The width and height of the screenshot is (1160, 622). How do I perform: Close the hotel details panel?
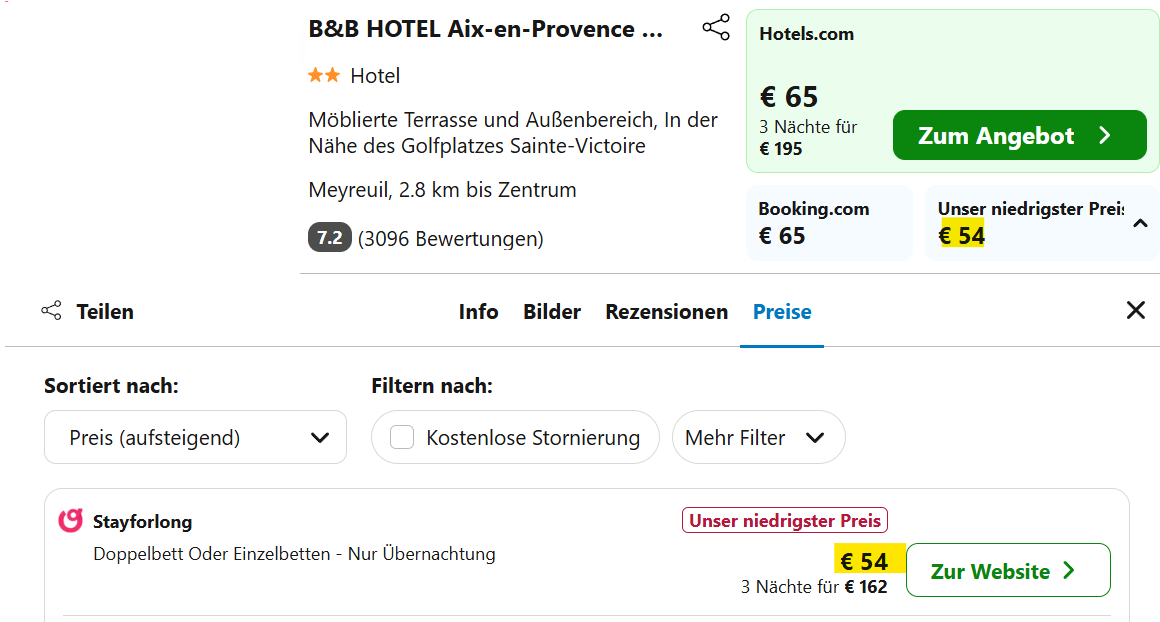coord(1136,310)
